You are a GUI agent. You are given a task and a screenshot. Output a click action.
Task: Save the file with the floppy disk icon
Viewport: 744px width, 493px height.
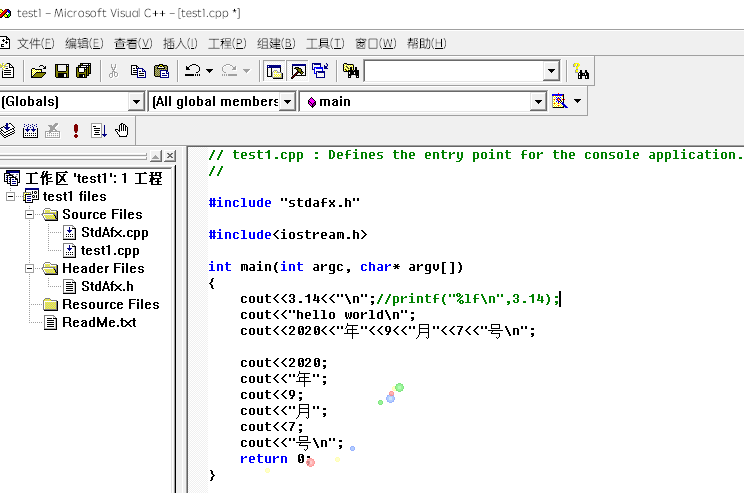(x=62, y=71)
